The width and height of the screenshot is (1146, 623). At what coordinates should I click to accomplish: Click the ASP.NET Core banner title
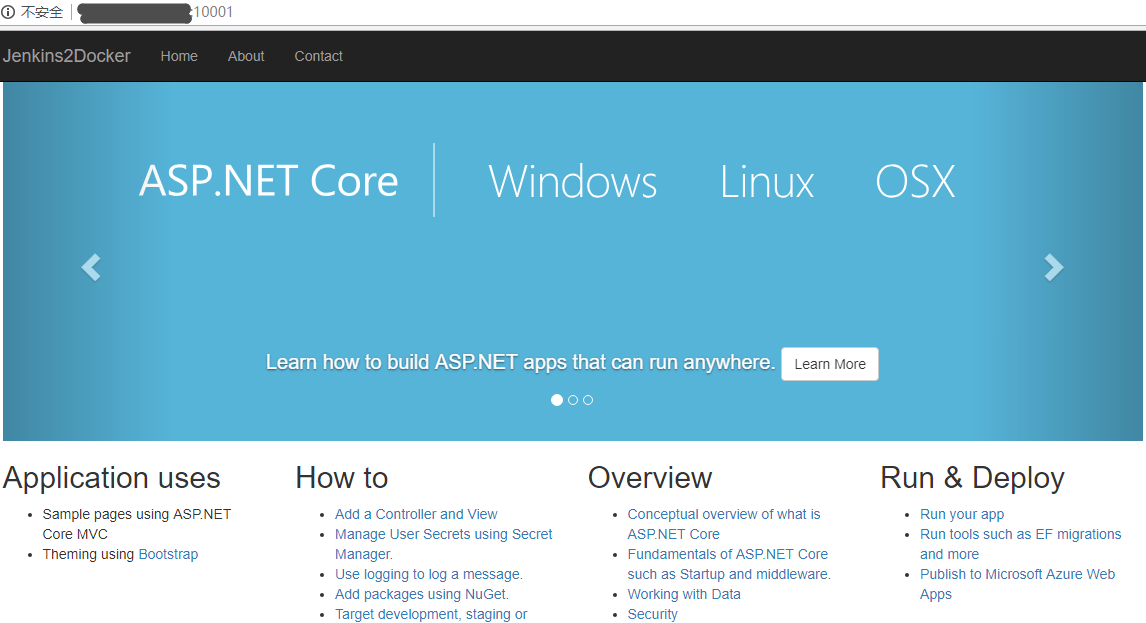point(269,181)
